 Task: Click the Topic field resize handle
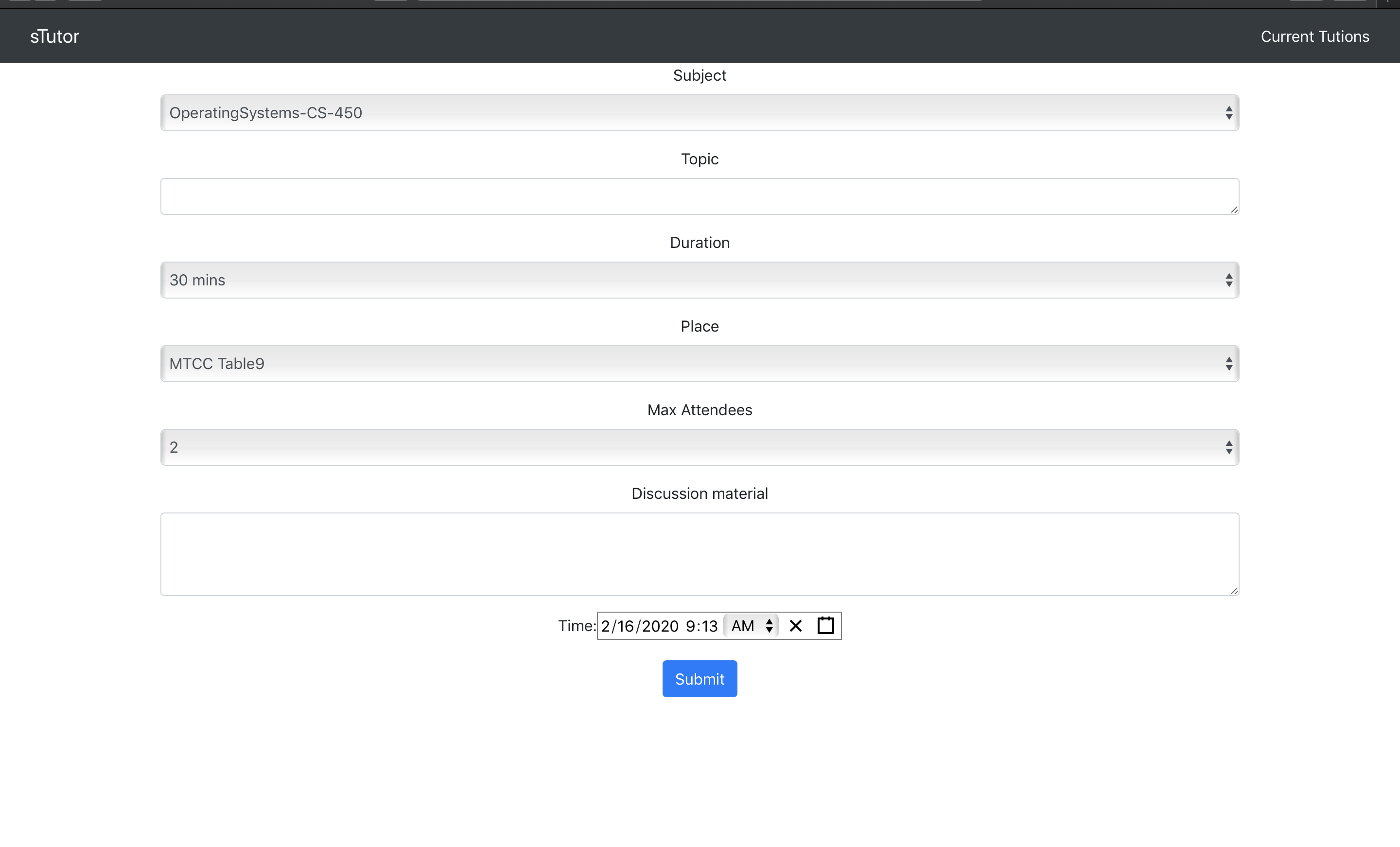coord(1234,210)
